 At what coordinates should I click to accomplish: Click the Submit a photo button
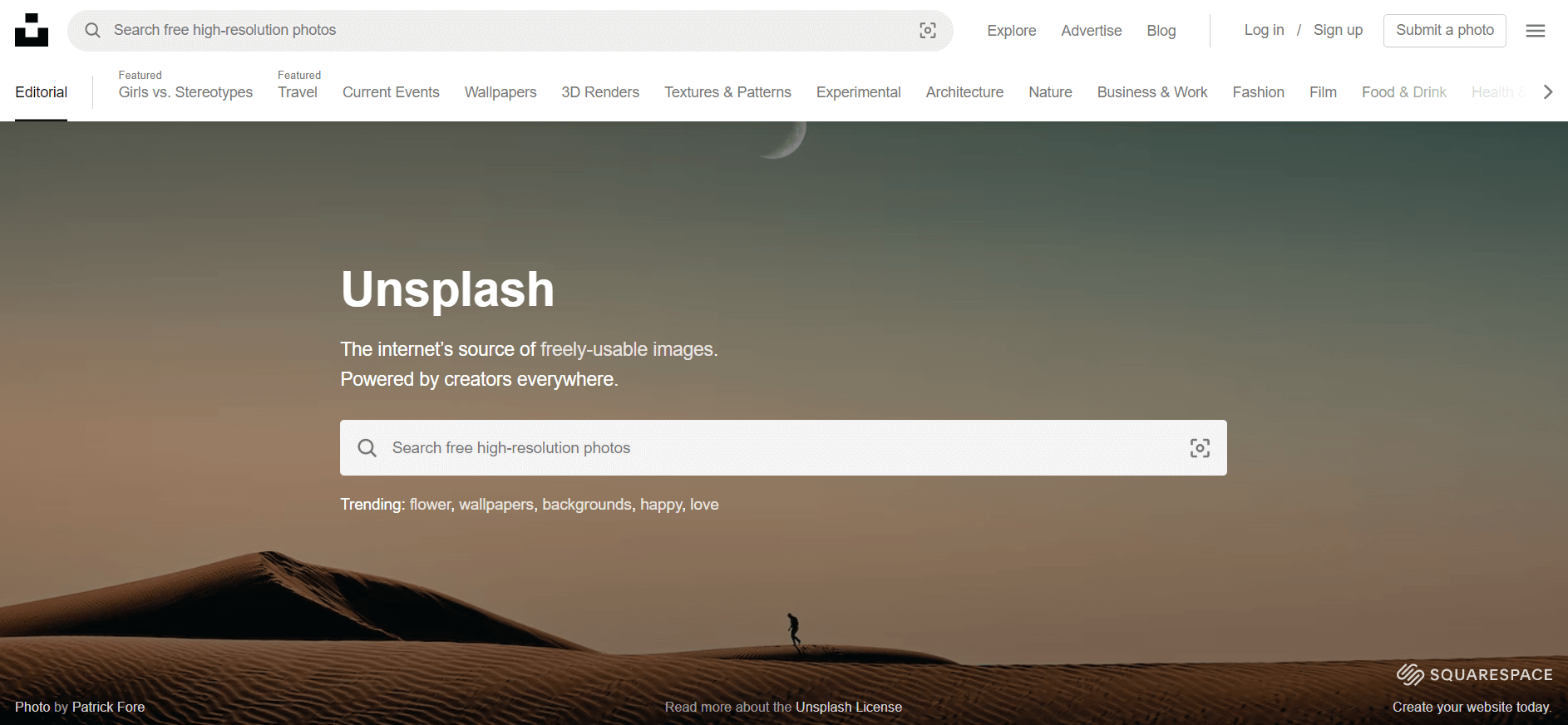1445,31
